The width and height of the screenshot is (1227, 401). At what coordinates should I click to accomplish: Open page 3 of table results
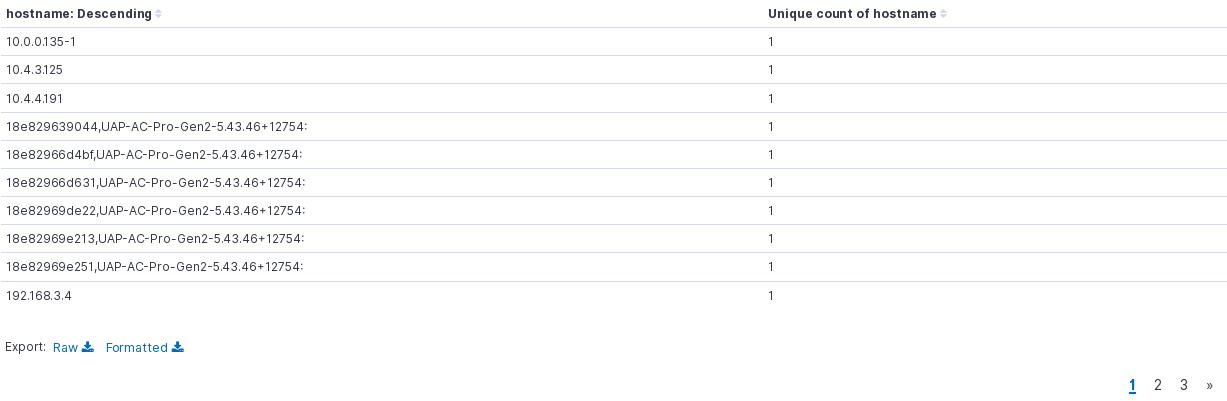click(1184, 385)
